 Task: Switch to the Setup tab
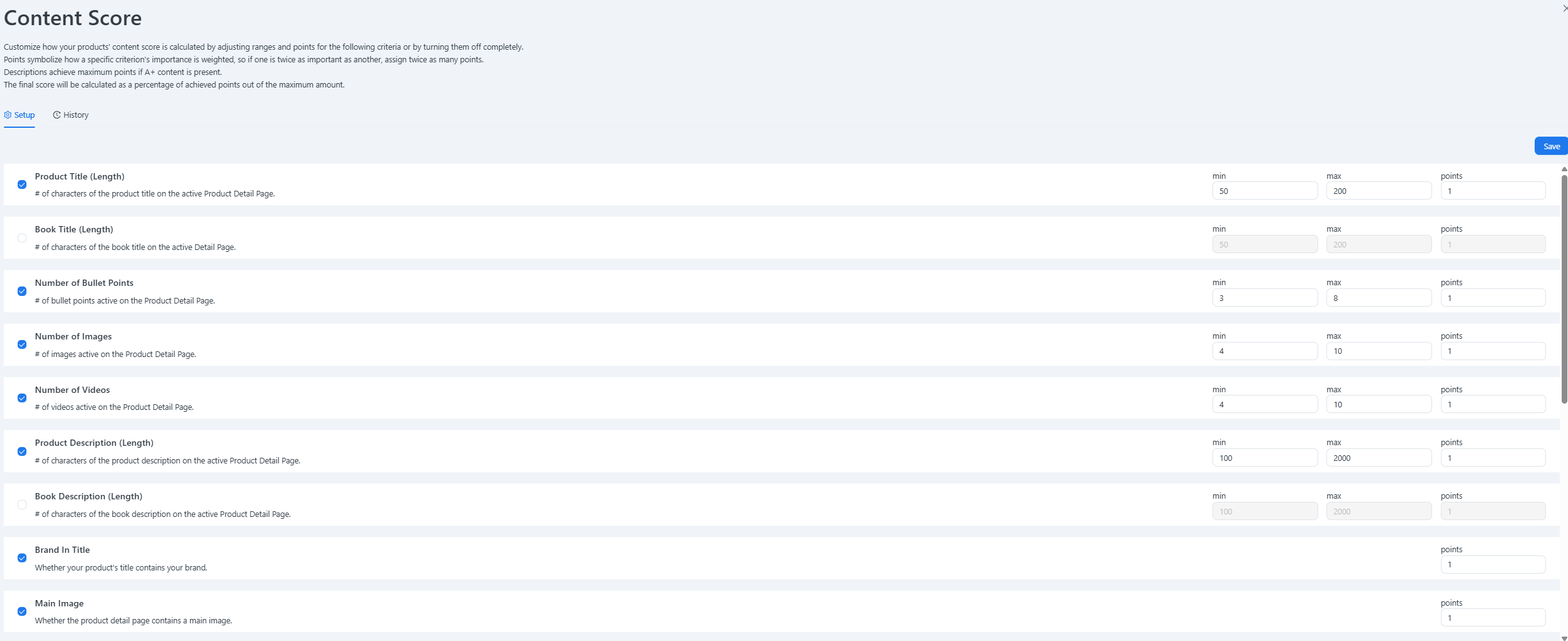[x=20, y=115]
